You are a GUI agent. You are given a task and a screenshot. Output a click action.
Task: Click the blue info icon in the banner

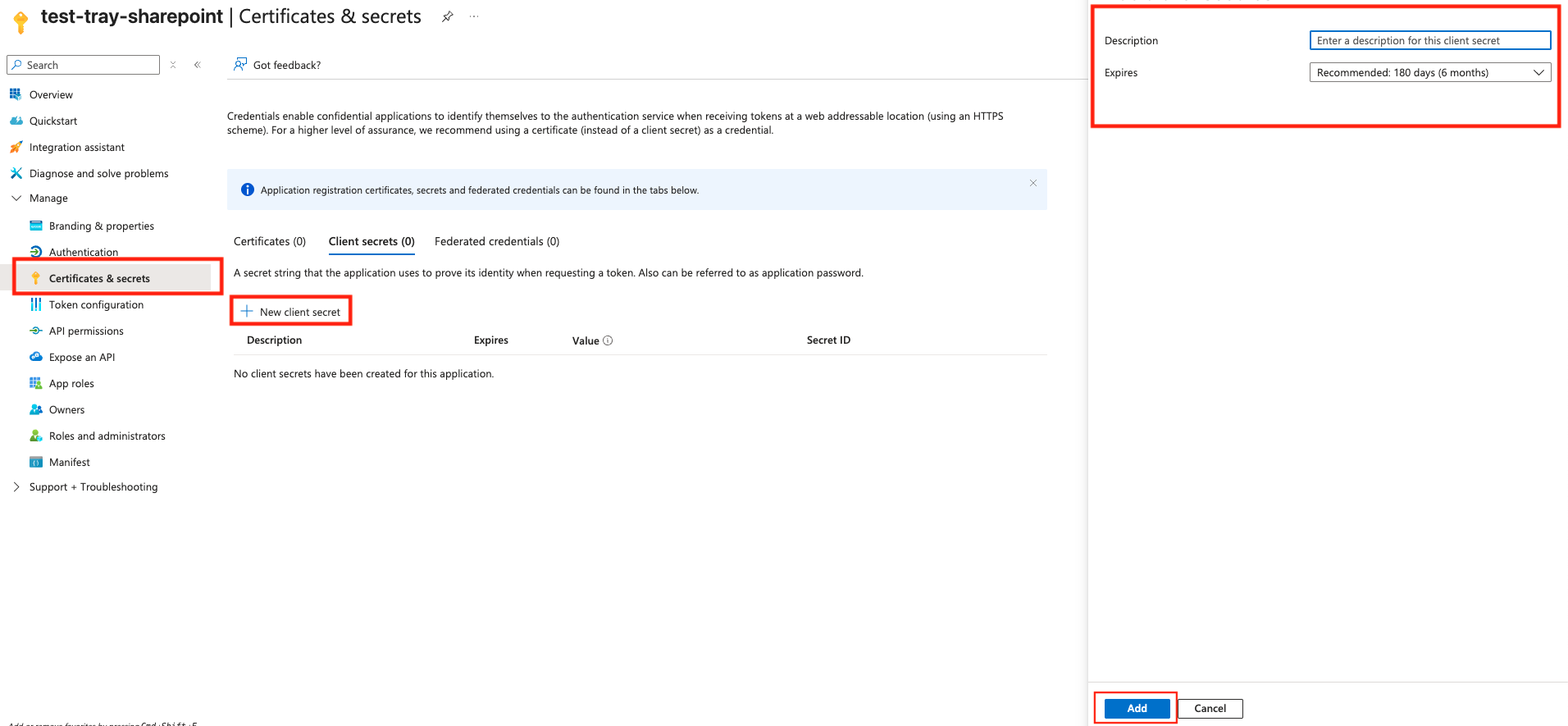(x=248, y=189)
